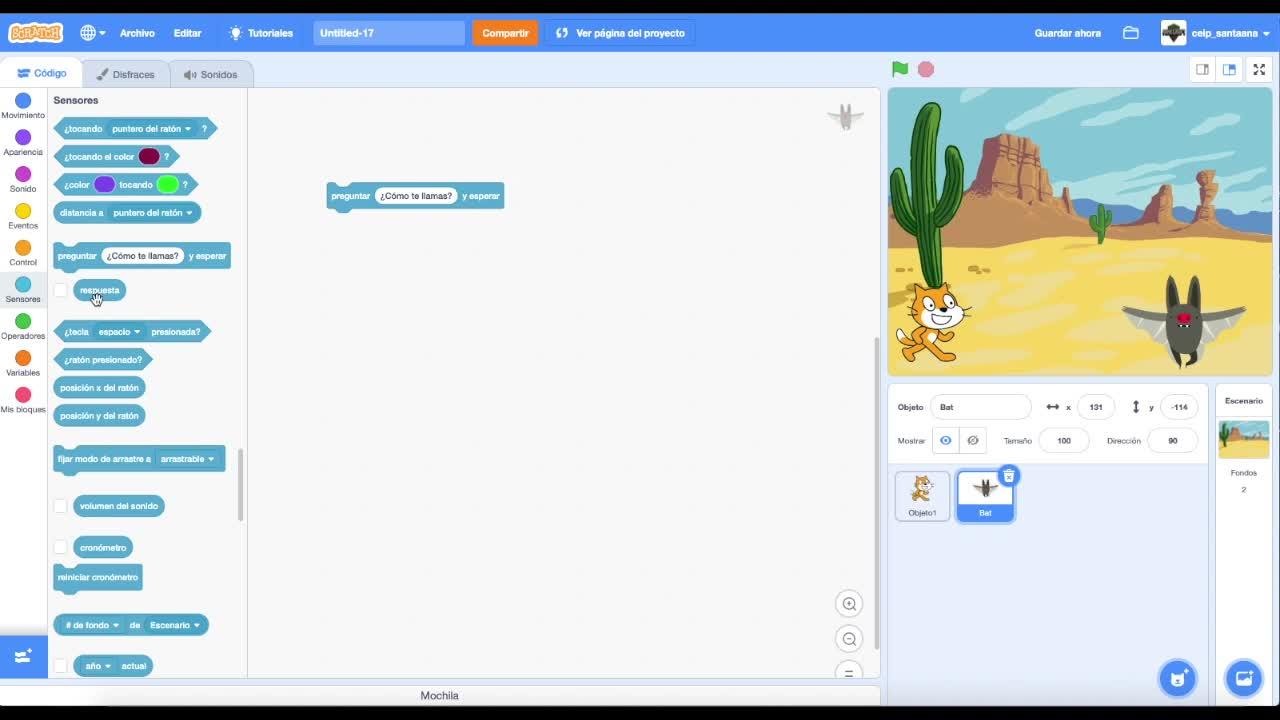Image resolution: width=1280 pixels, height=720 pixels.
Task: Click the palette question field '¿Cómo te llamas?'
Action: pyautogui.click(x=142, y=256)
